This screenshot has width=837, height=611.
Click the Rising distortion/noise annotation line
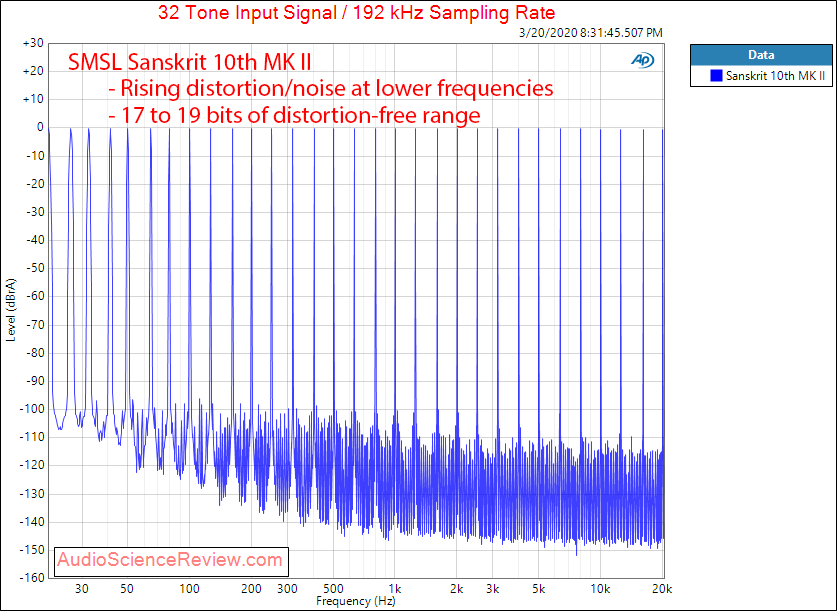[x=330, y=88]
